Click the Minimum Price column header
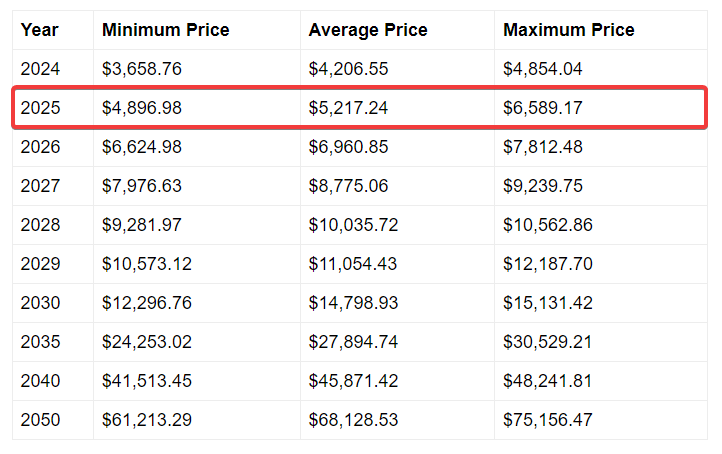The width and height of the screenshot is (722, 454). (x=165, y=30)
